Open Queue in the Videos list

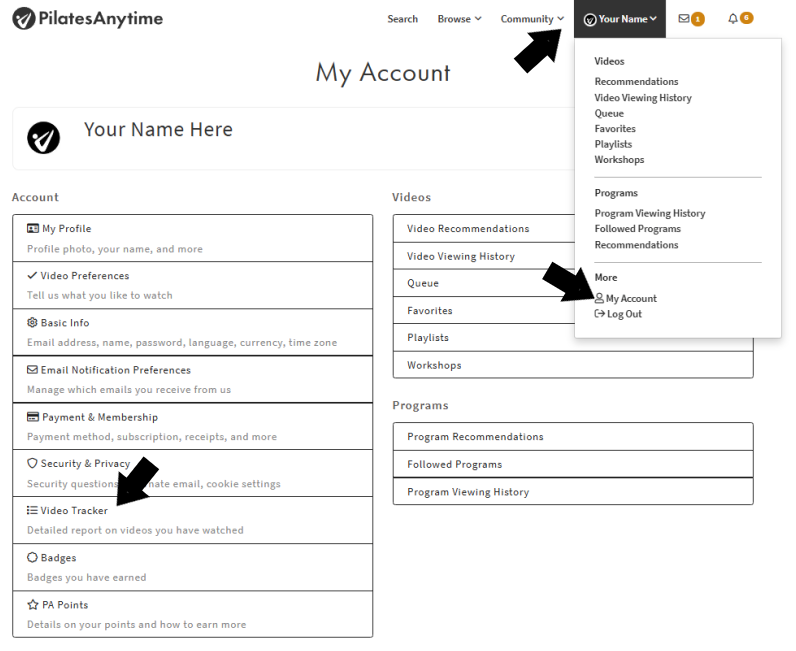483,283
